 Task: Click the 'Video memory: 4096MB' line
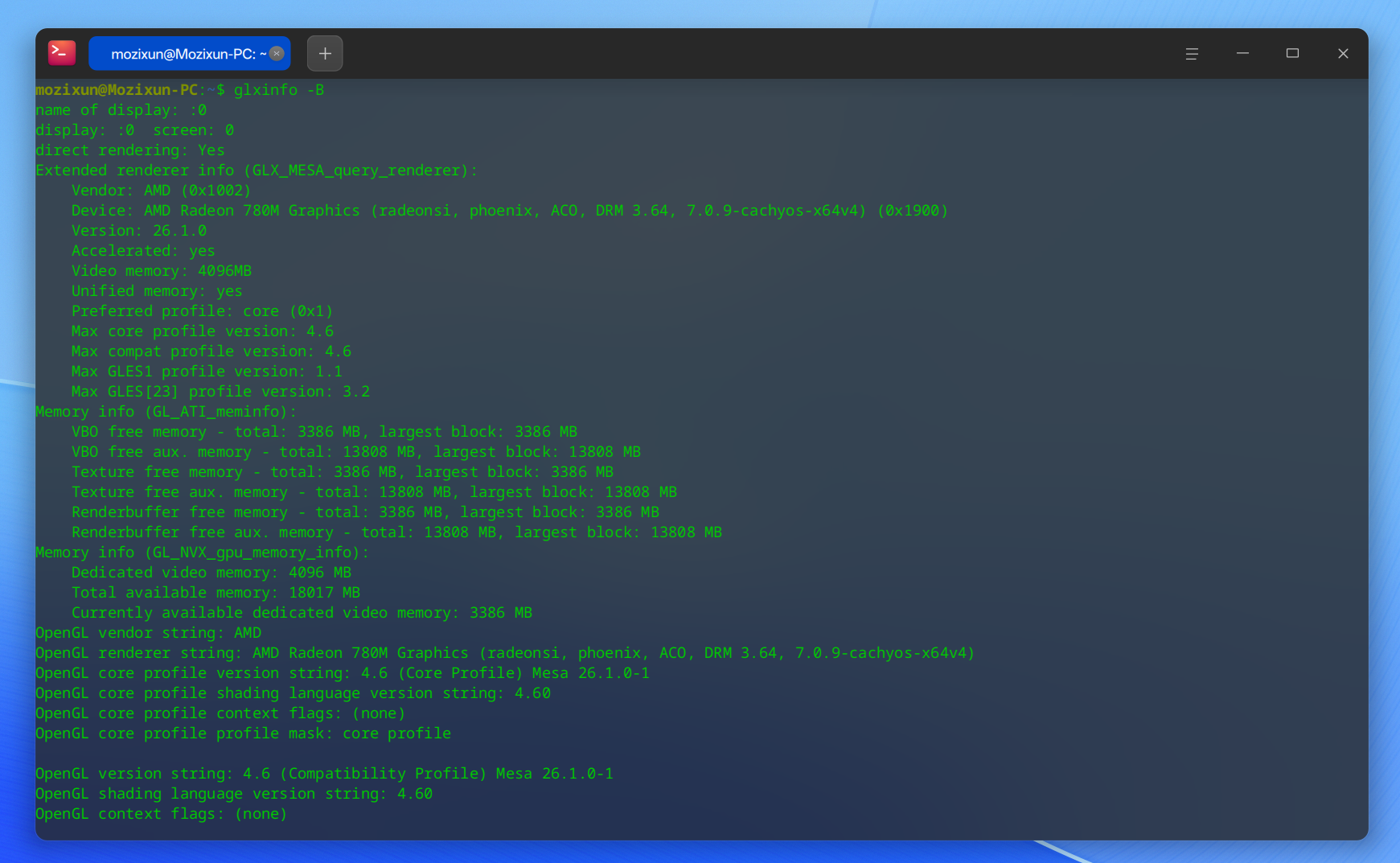click(162, 271)
